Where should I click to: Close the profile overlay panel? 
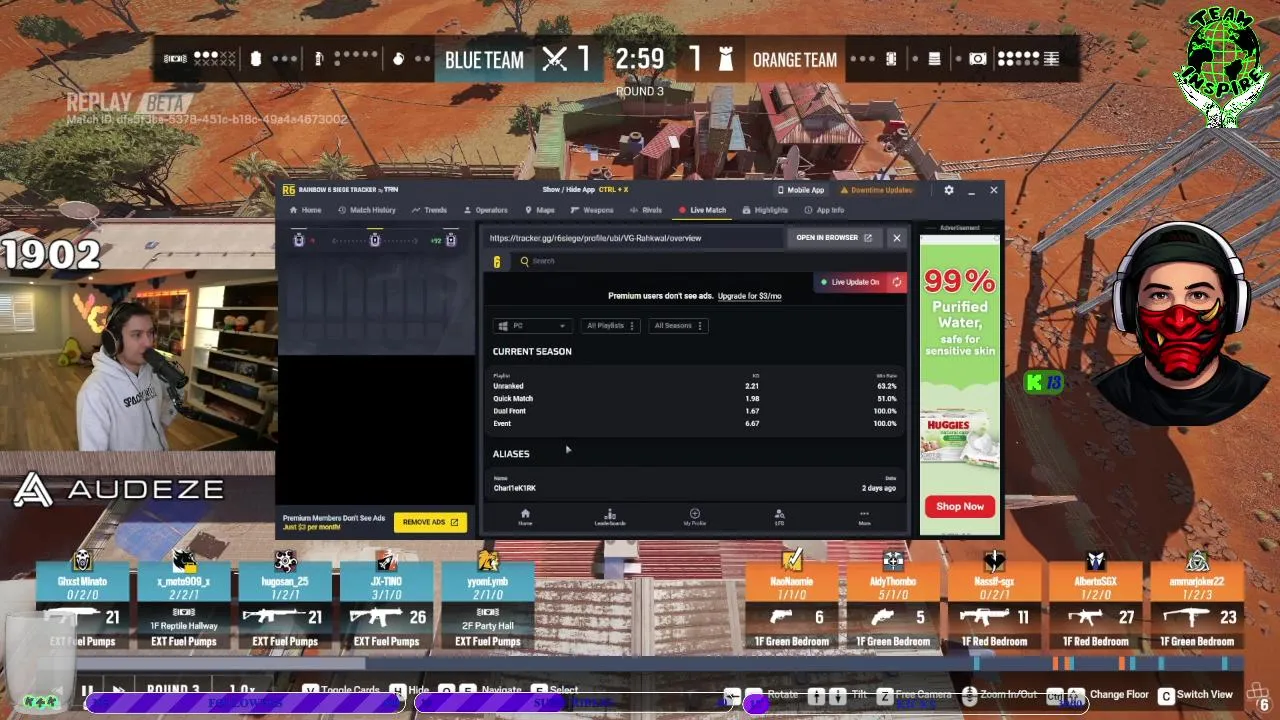[x=897, y=238]
